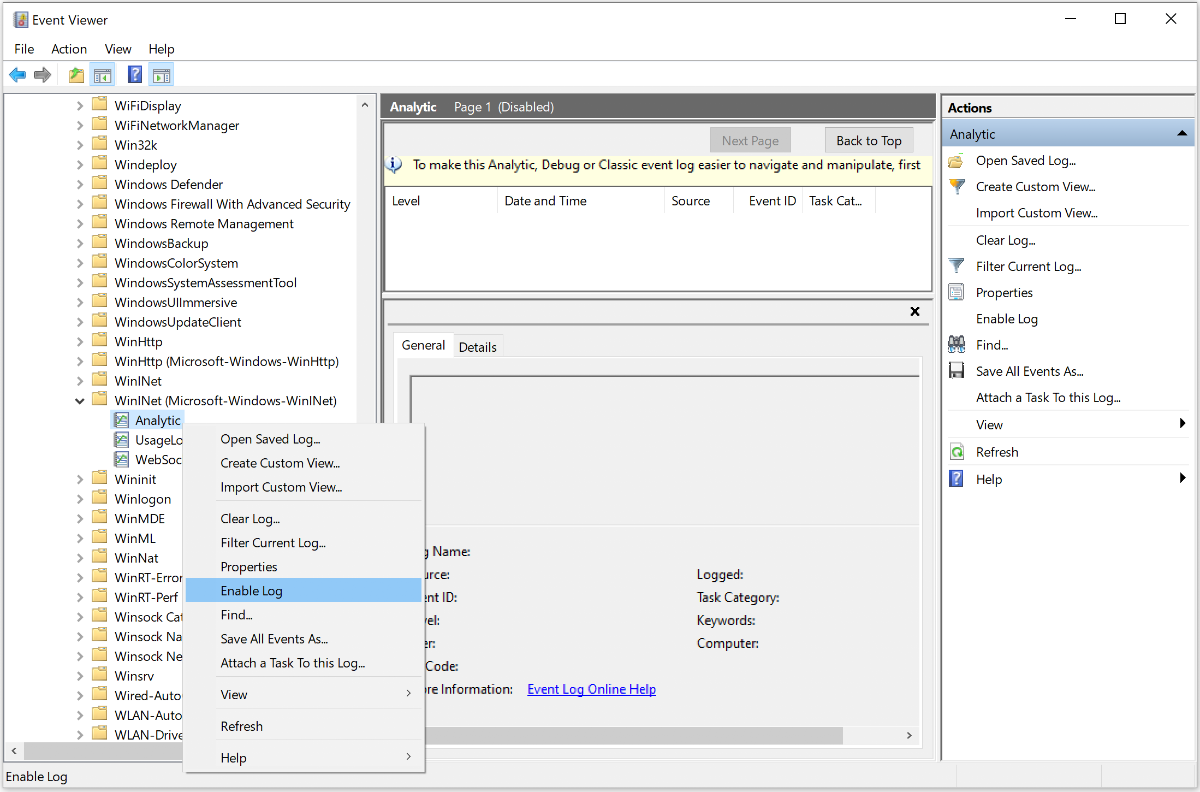
Task: Toggle the Show/Hide Console Tree icon
Action: pyautogui.click(x=102, y=75)
